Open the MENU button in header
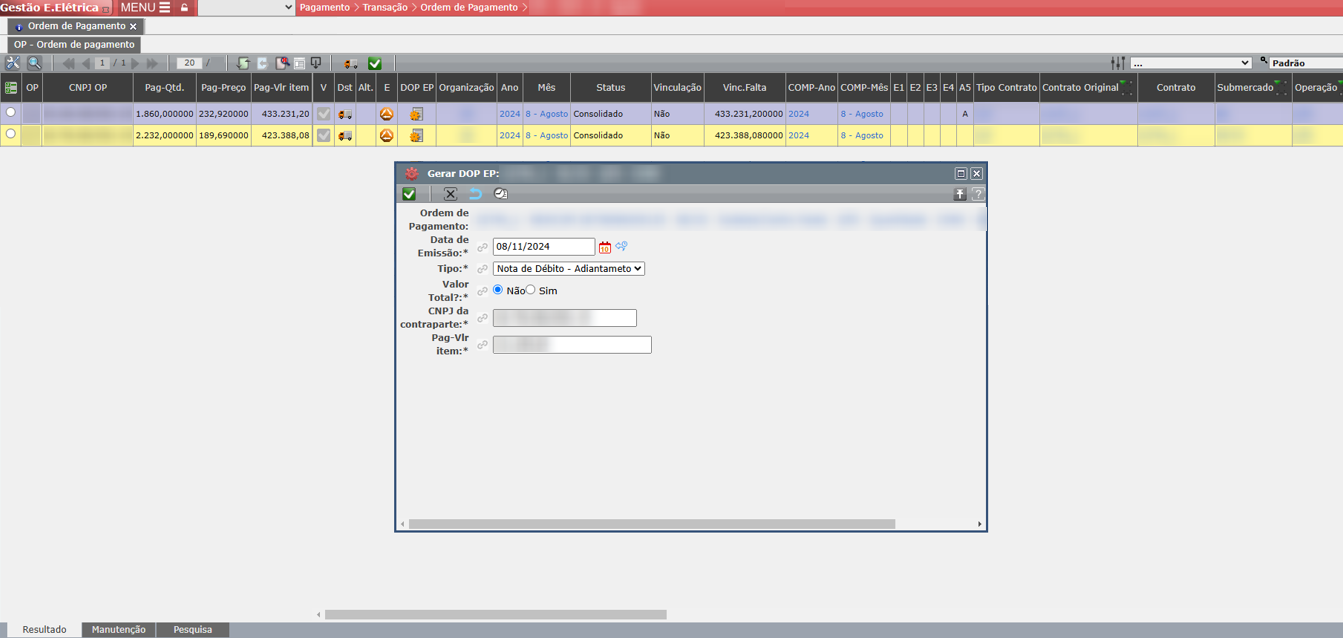Screen dimensions: 1343x638 (x=145, y=7)
